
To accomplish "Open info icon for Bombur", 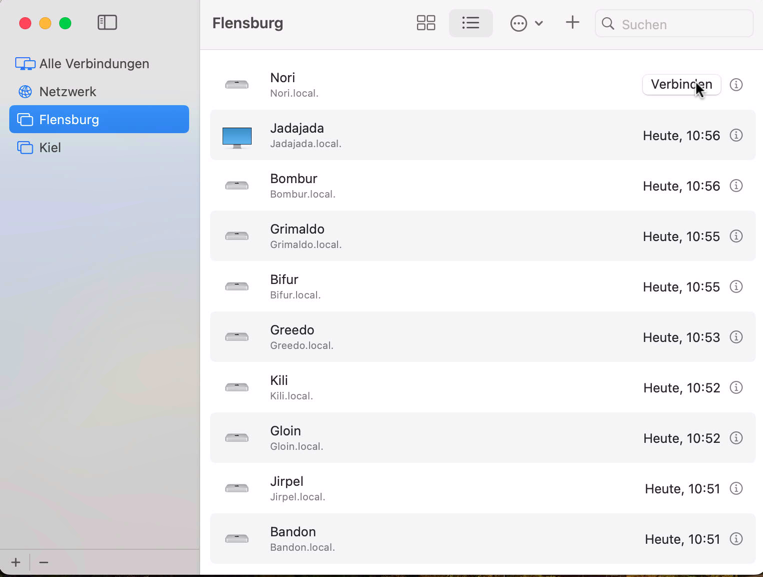I will [736, 186].
